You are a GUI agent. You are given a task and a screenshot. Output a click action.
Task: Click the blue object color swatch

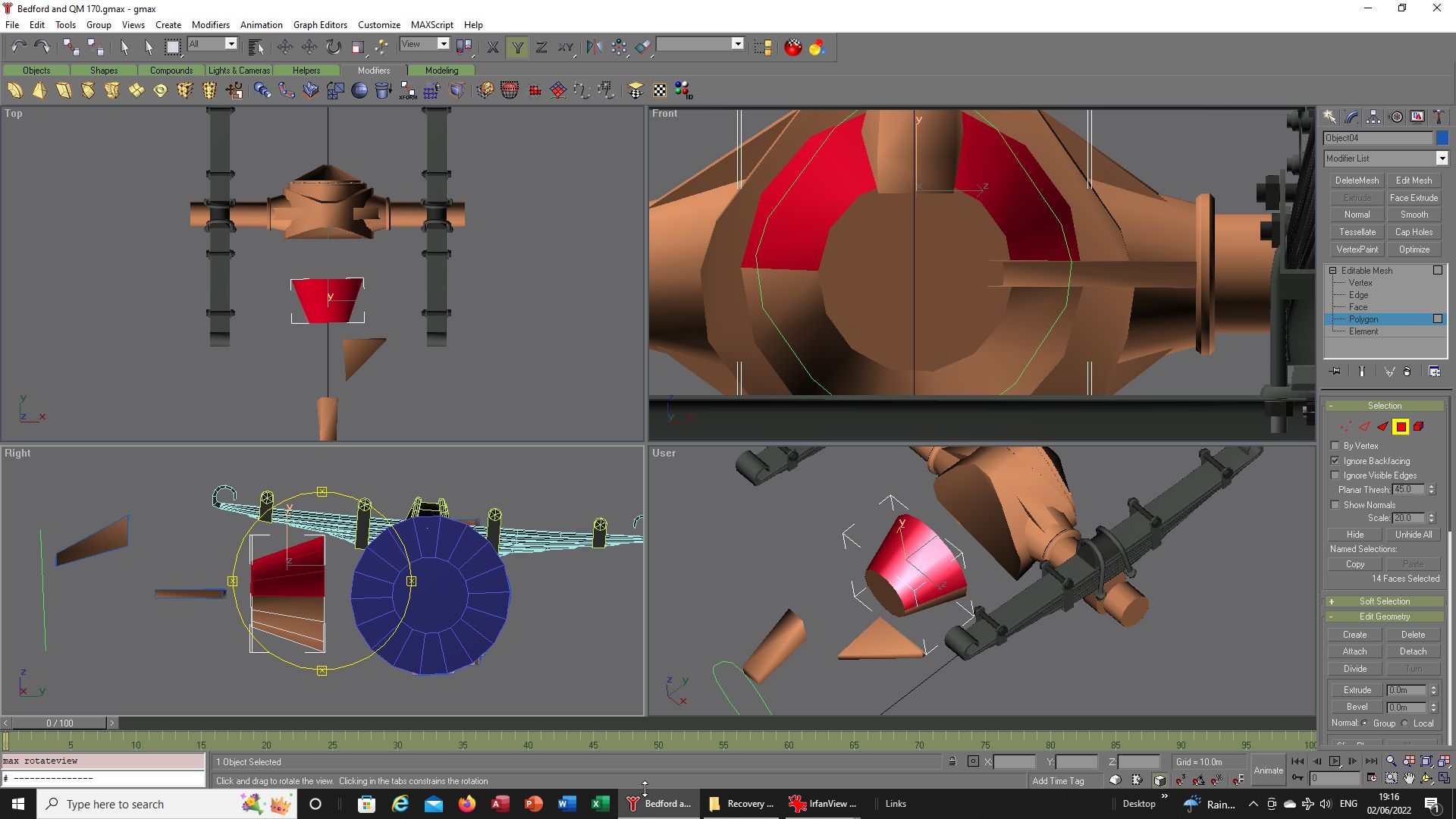pyautogui.click(x=1442, y=138)
